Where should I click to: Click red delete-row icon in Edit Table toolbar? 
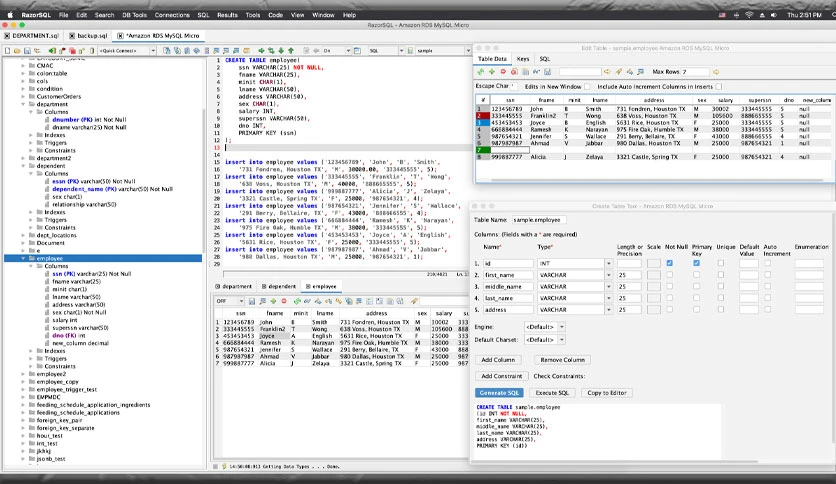pos(503,71)
